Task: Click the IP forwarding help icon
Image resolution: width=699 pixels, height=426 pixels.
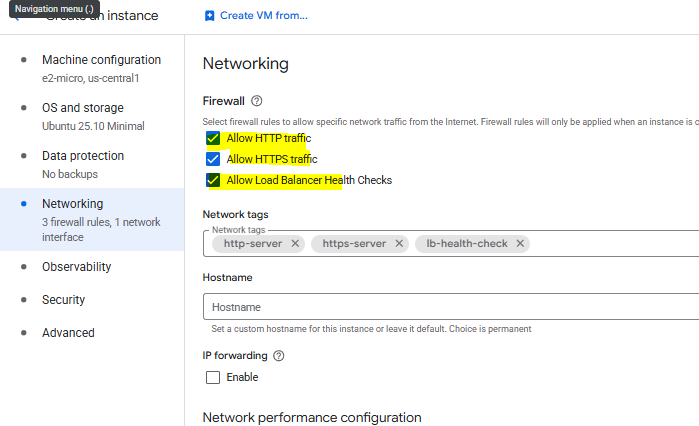Action: (279, 355)
